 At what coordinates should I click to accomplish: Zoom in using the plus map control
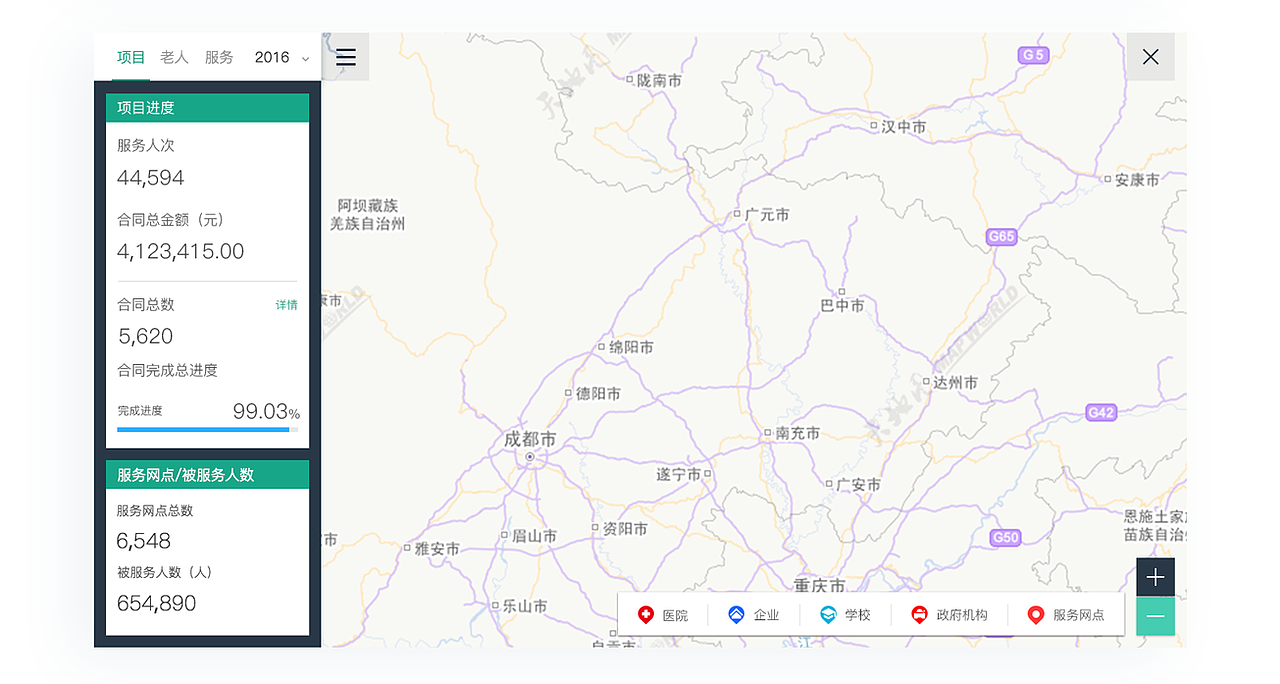click(1154, 577)
